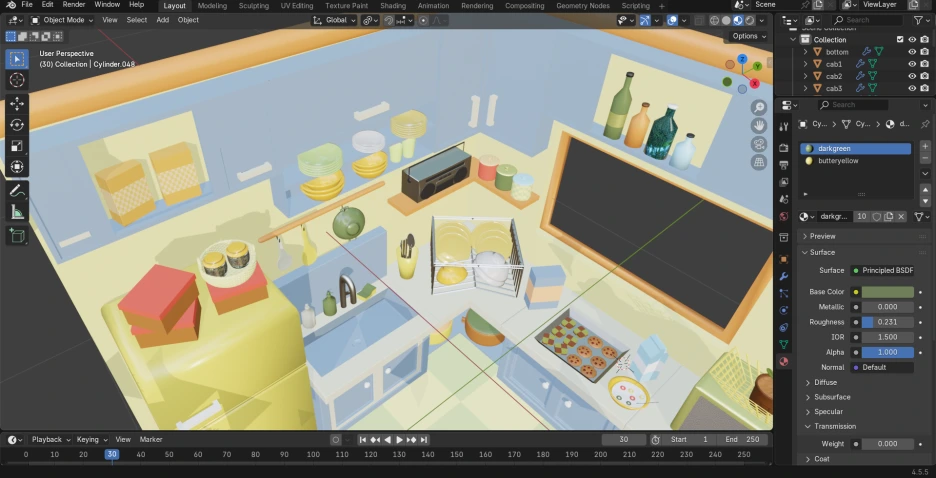Viewport: 936px width, 478px height.
Task: Toggle X-ray view
Action: [x=700, y=20]
